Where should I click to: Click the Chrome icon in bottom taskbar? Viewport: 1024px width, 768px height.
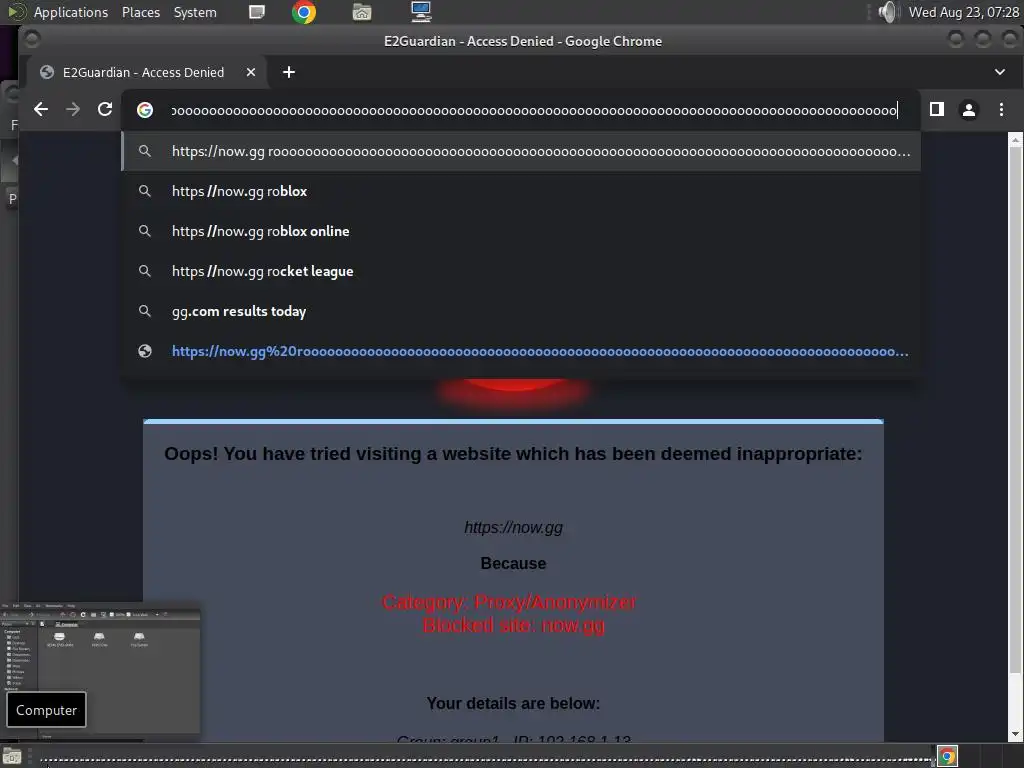click(947, 756)
